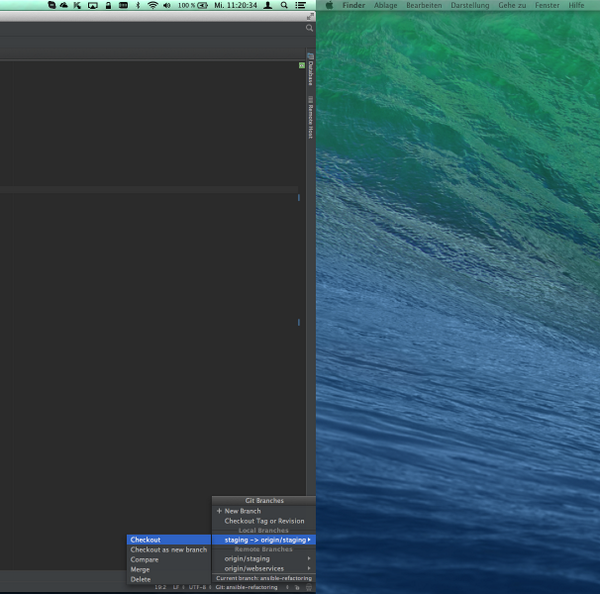The image size is (600, 594).
Task: Select Merge in the branch submenu
Action: pyautogui.click(x=169, y=570)
